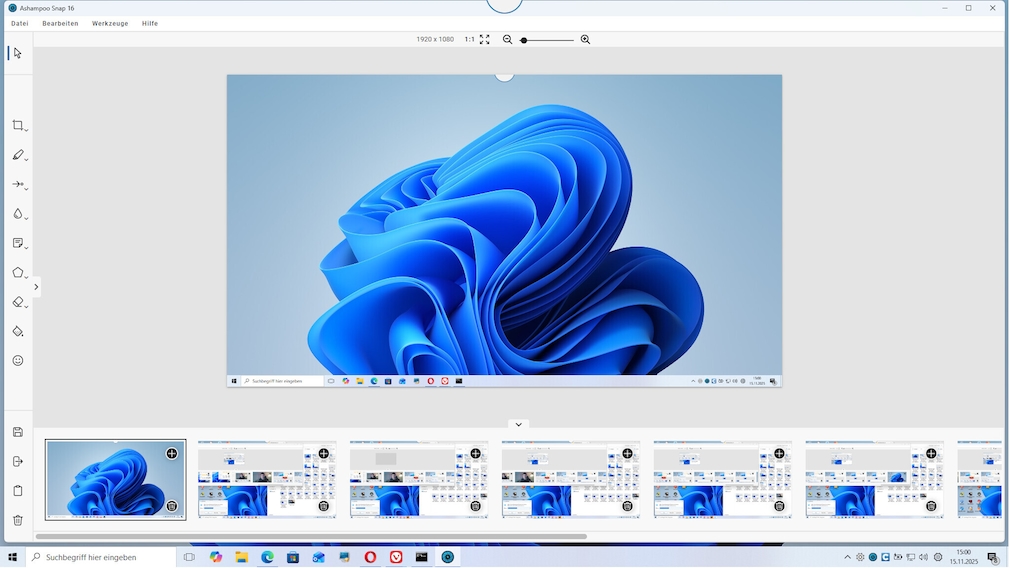Viewport: 1010px width, 568px height.
Task: Pick the pen drawing tool
Action: 18,155
